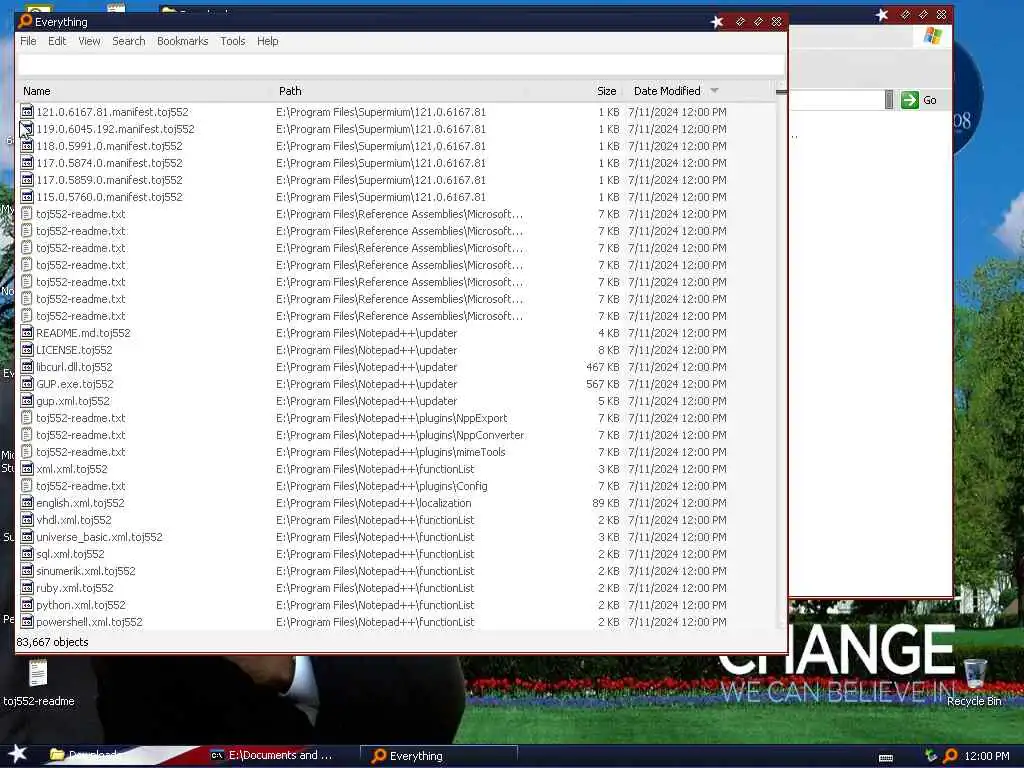1024x768 pixels.
Task: Click file icon of gup.xml.toj552
Action: [x=27, y=400]
